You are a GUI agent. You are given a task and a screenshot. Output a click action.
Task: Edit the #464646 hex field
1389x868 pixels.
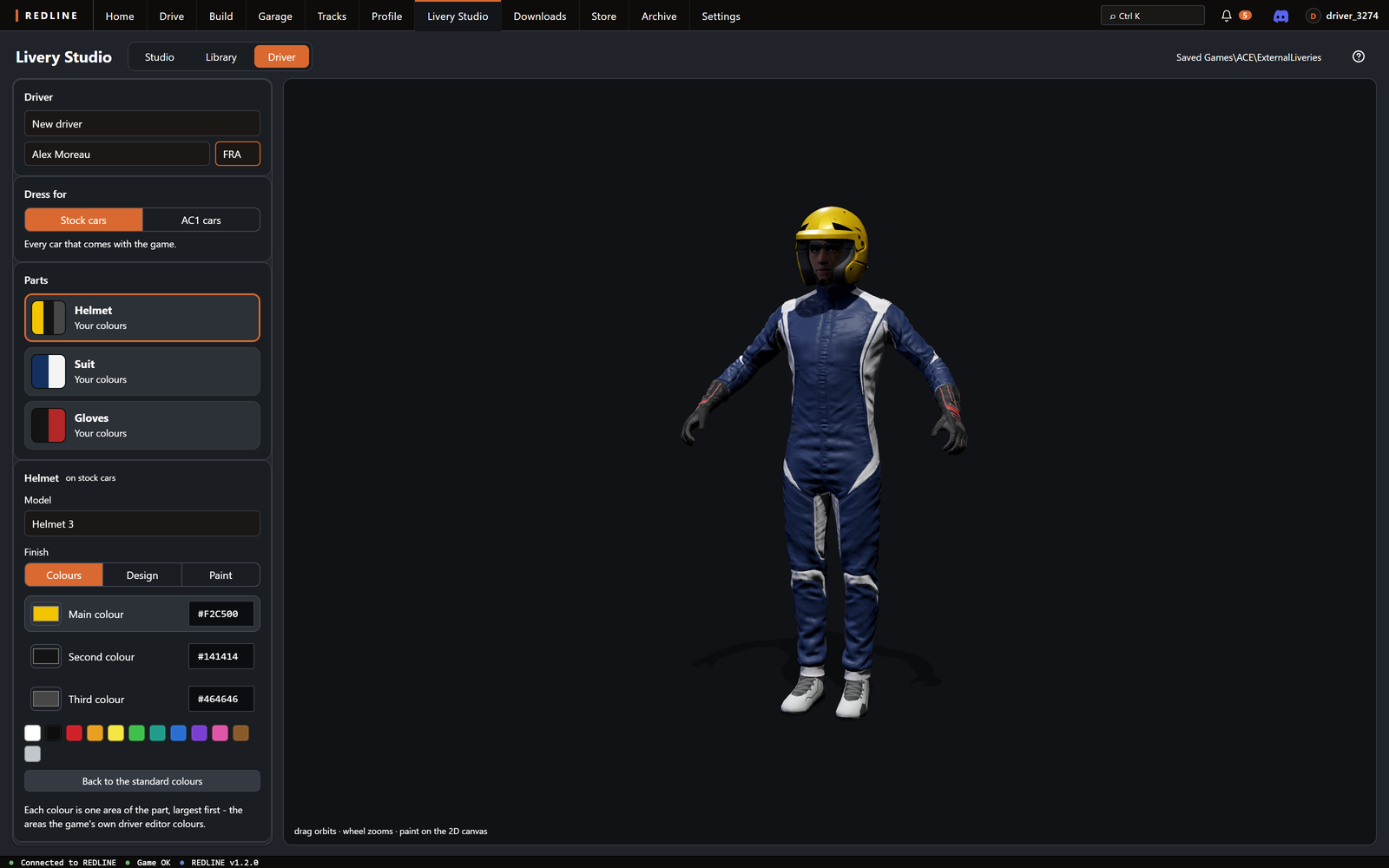[x=221, y=699]
